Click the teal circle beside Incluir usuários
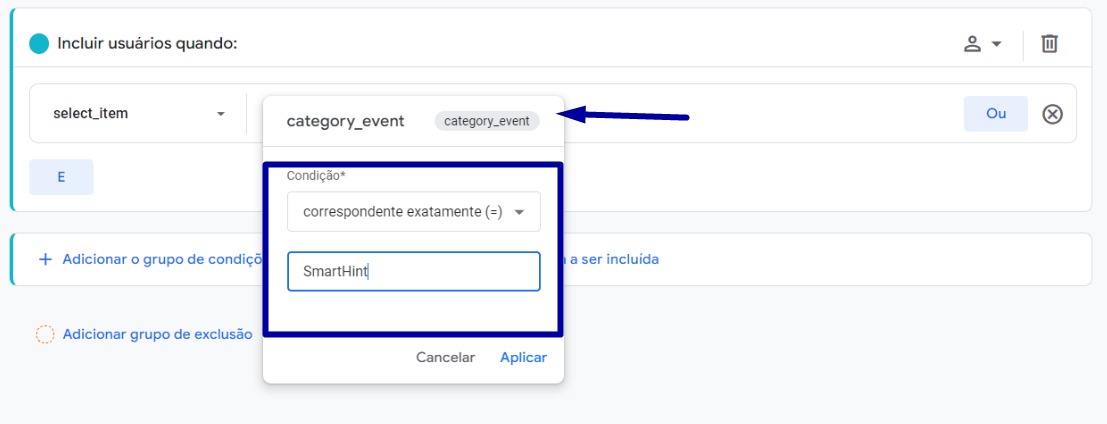 point(39,44)
